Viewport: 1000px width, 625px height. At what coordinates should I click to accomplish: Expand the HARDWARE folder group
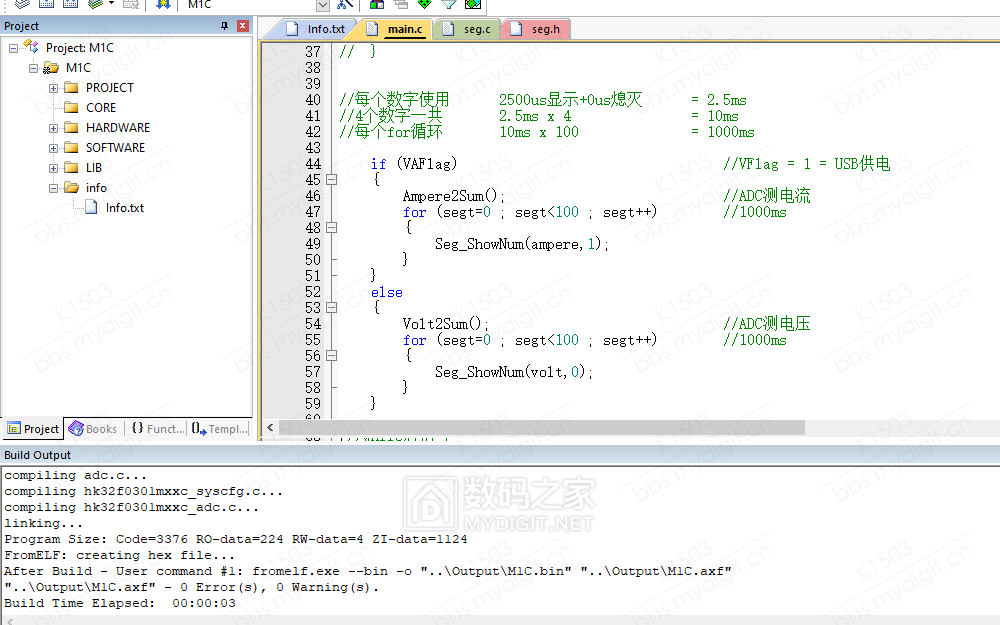[54, 128]
